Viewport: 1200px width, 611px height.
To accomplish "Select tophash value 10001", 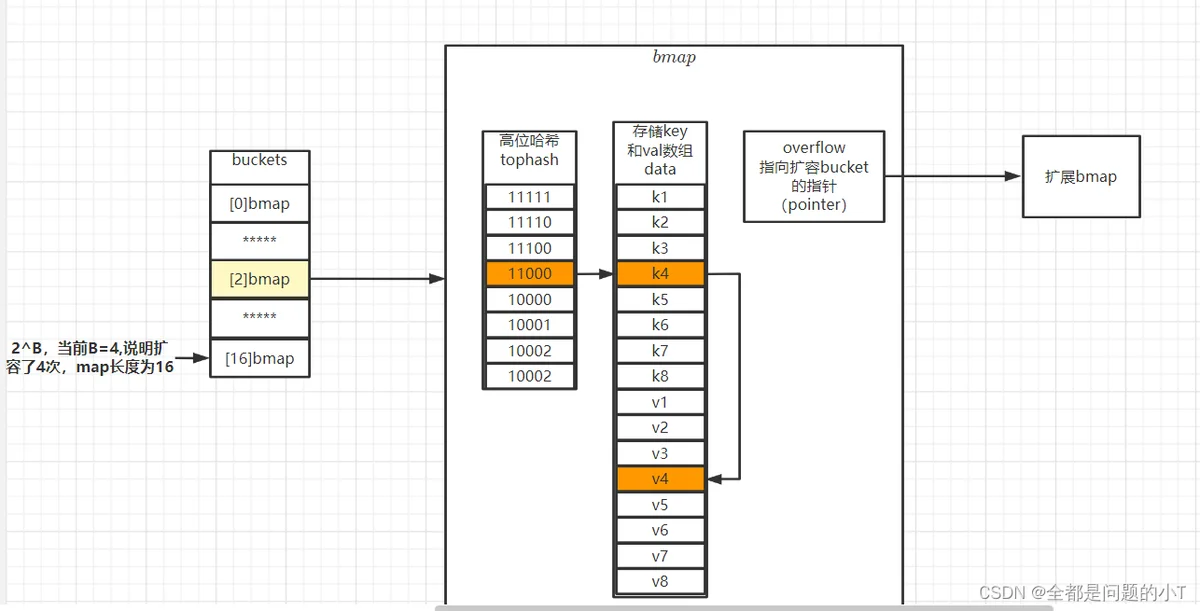I will (x=529, y=325).
